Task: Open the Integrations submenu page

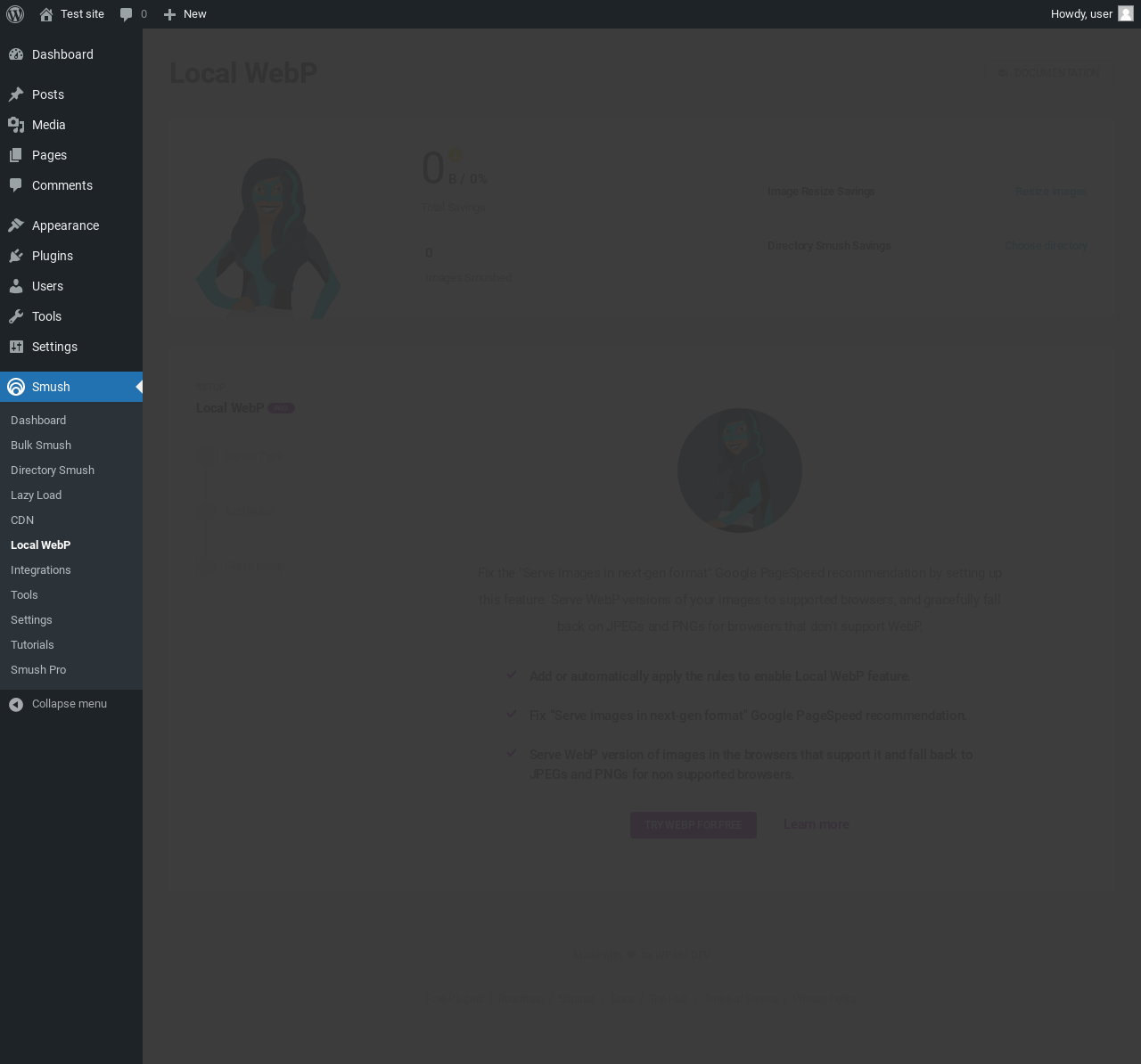Action: [41, 570]
